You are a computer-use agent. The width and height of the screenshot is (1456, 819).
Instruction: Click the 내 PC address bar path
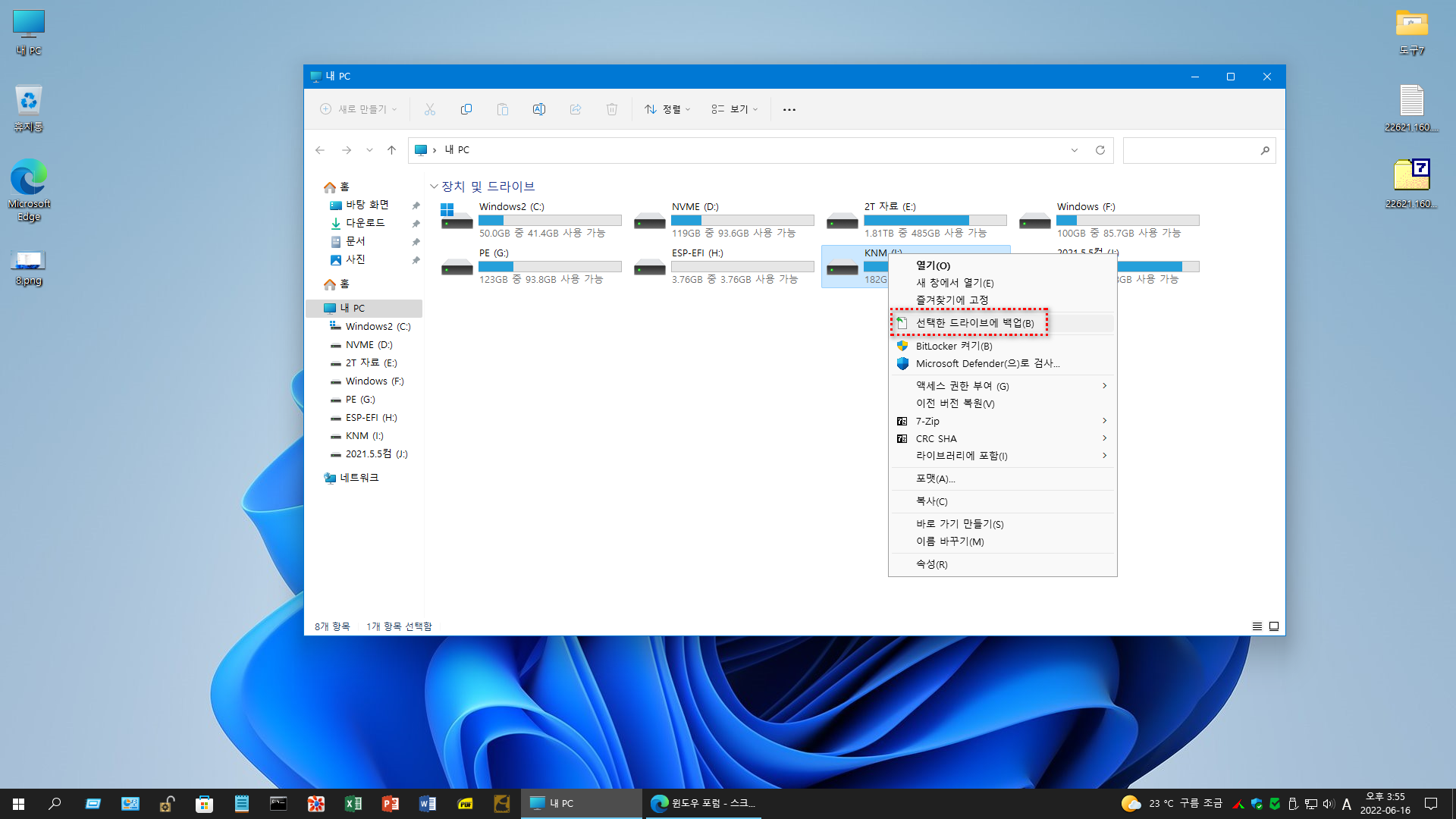coord(457,150)
